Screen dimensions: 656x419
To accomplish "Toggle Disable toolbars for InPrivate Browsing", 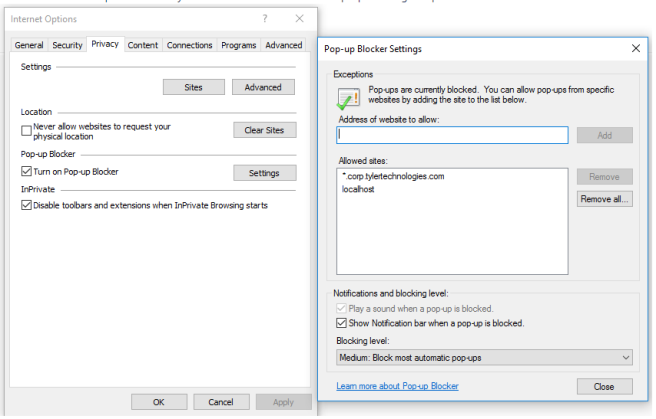I will 27,206.
